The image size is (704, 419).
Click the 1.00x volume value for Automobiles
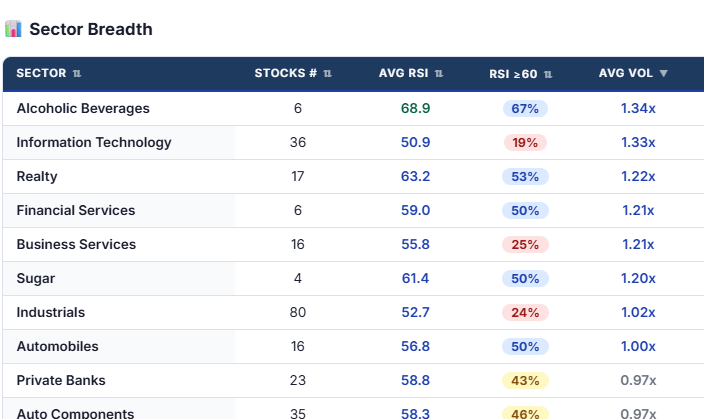pyautogui.click(x=638, y=346)
